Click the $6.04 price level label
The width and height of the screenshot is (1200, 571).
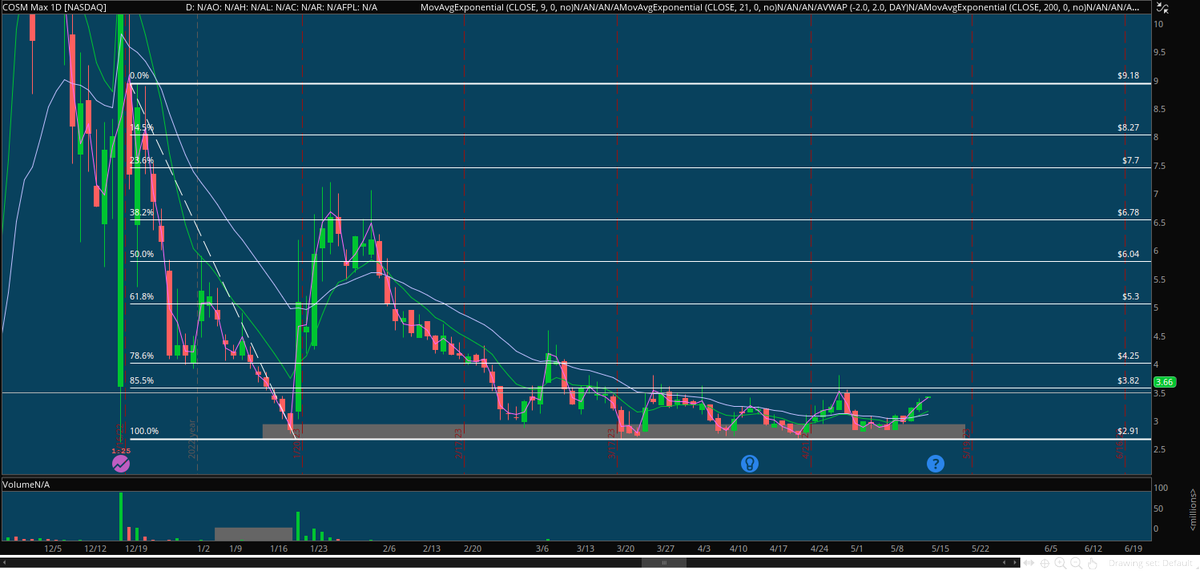click(x=1128, y=254)
